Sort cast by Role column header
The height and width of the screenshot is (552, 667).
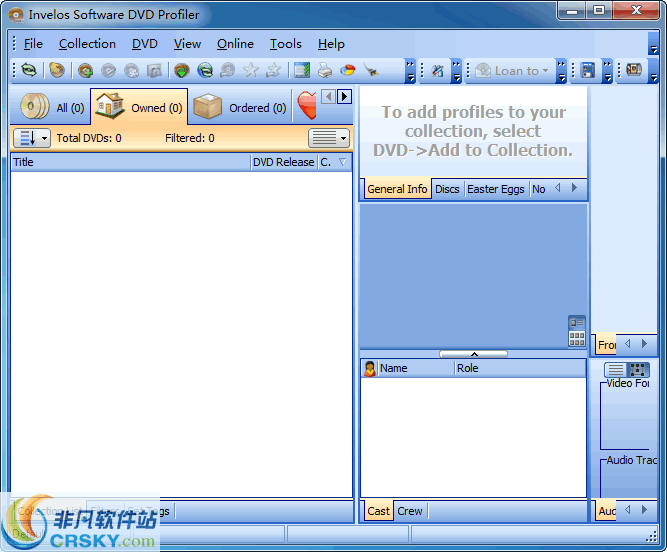520,368
